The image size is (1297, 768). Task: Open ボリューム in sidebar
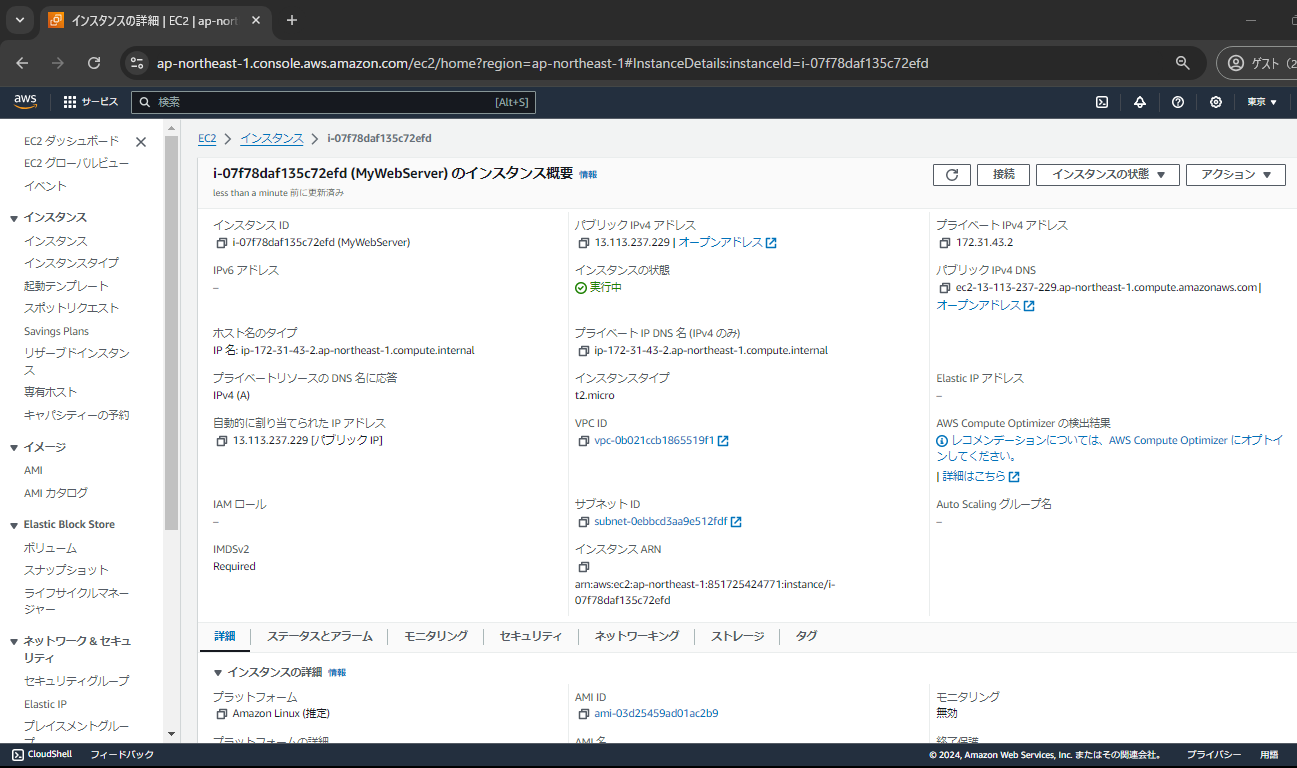(50, 548)
